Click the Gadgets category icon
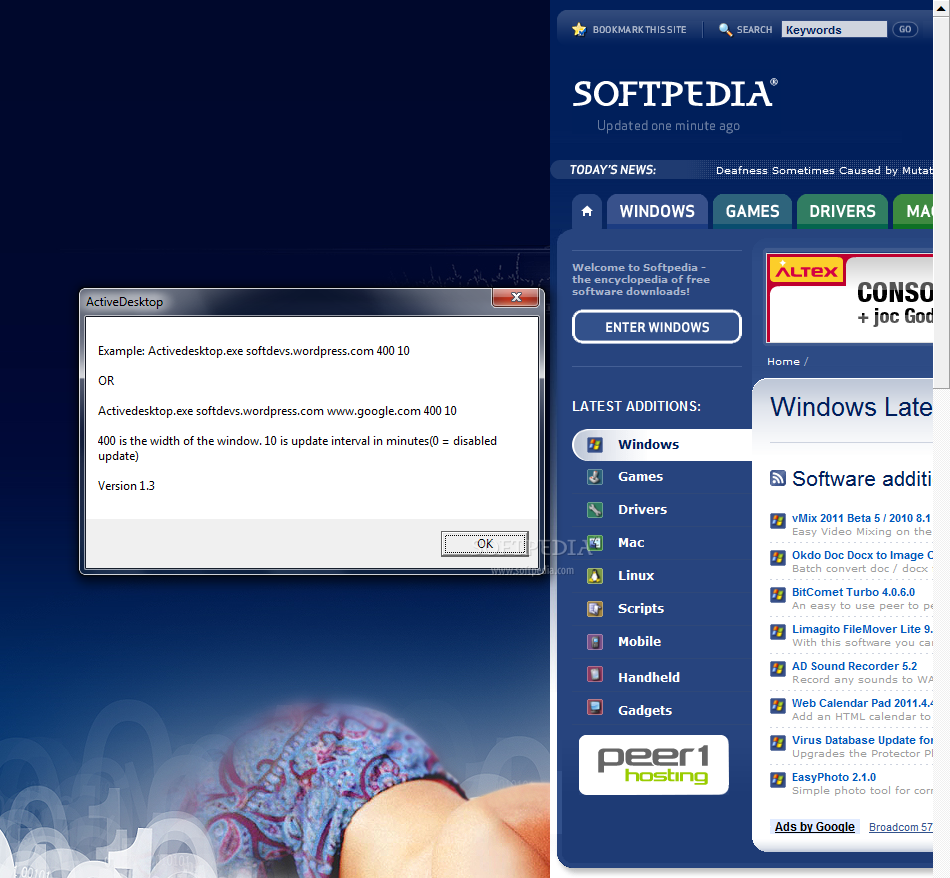The height and width of the screenshot is (878, 950). pyautogui.click(x=595, y=707)
